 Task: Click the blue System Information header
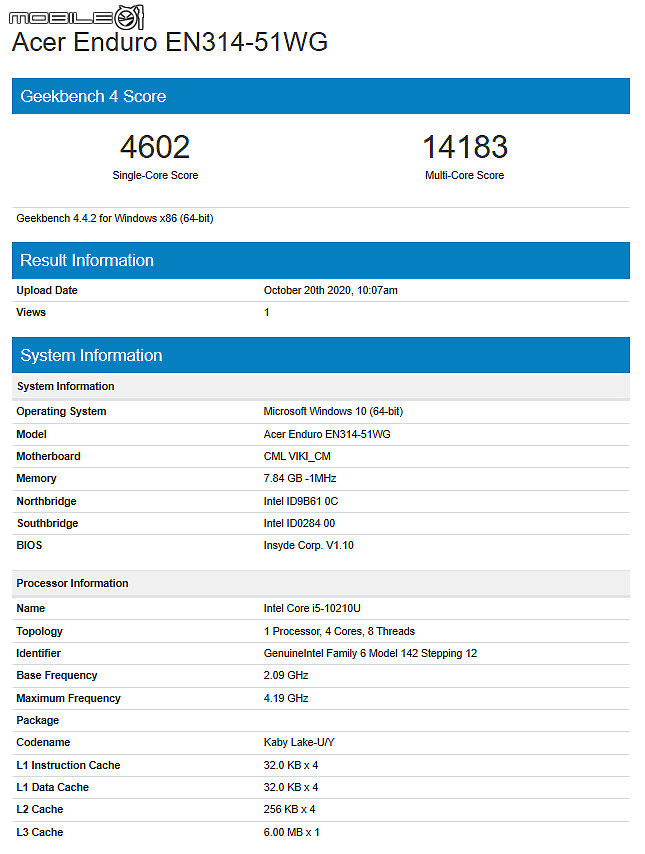(x=321, y=355)
